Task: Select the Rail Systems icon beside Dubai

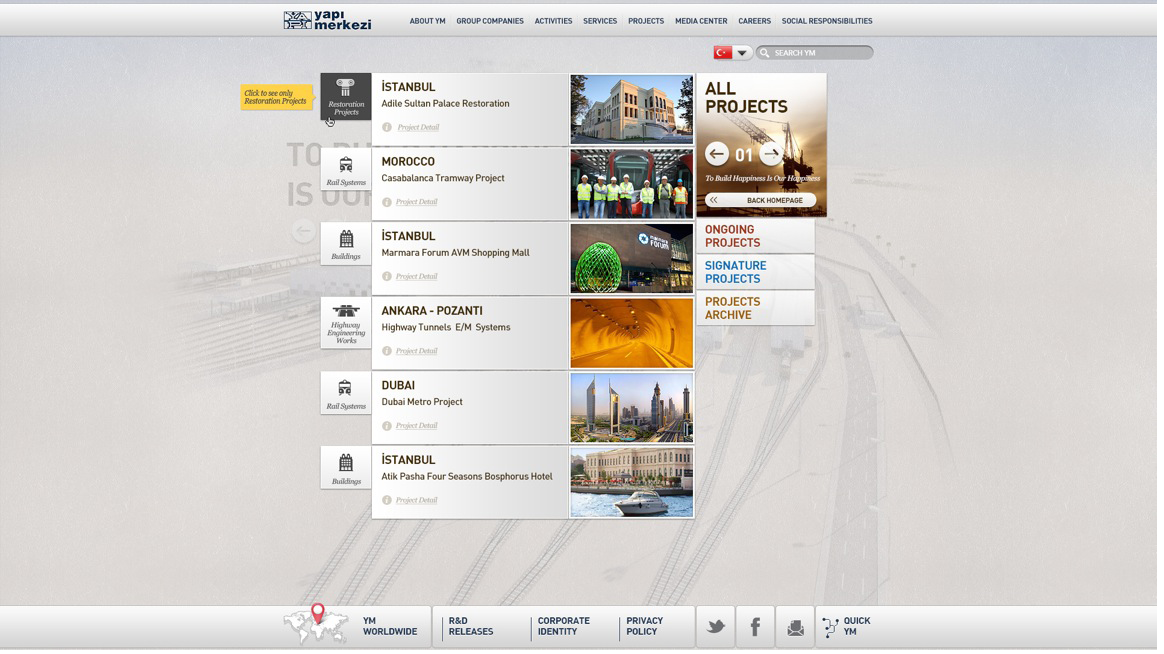Action: click(347, 394)
